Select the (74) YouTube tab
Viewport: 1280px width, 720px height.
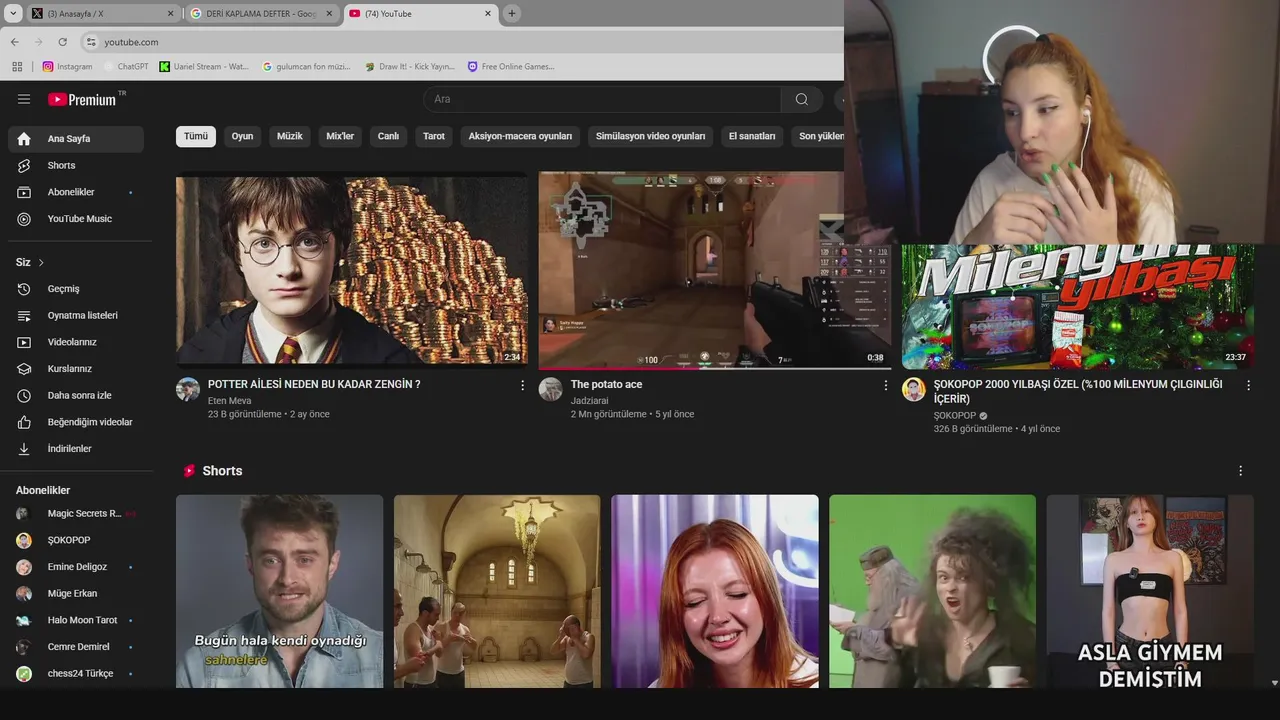click(x=420, y=14)
